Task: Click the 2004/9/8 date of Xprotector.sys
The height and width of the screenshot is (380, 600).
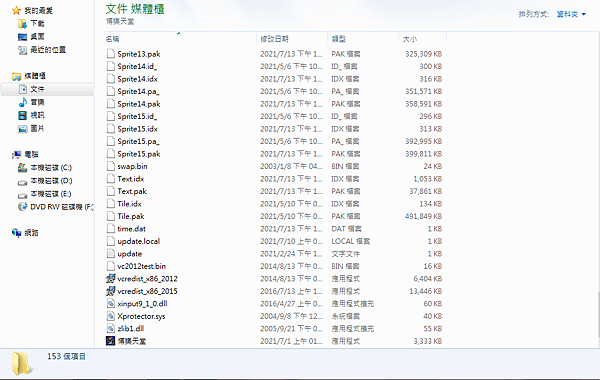Action: tap(291, 316)
